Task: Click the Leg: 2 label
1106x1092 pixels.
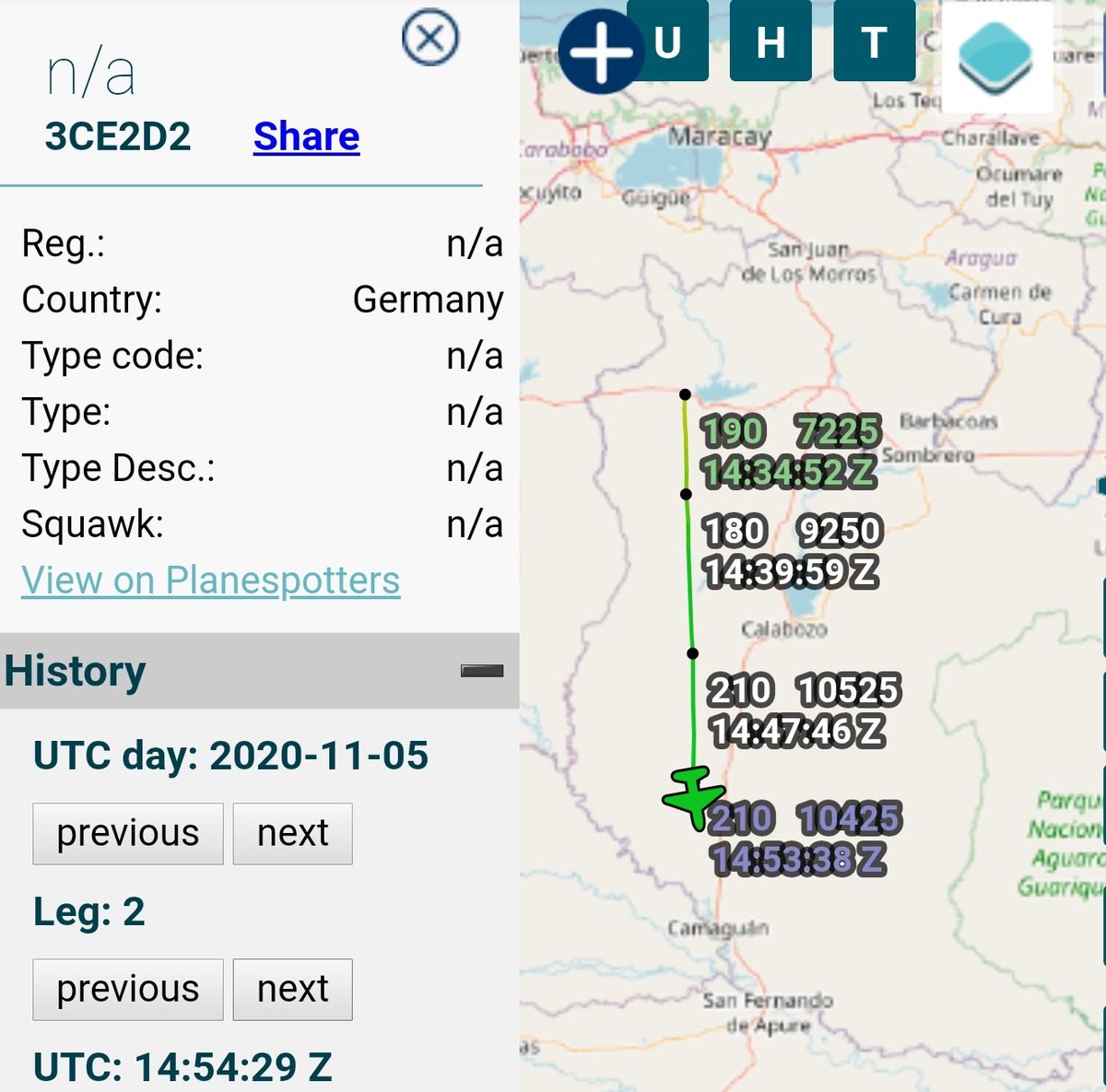Action: coord(89,911)
